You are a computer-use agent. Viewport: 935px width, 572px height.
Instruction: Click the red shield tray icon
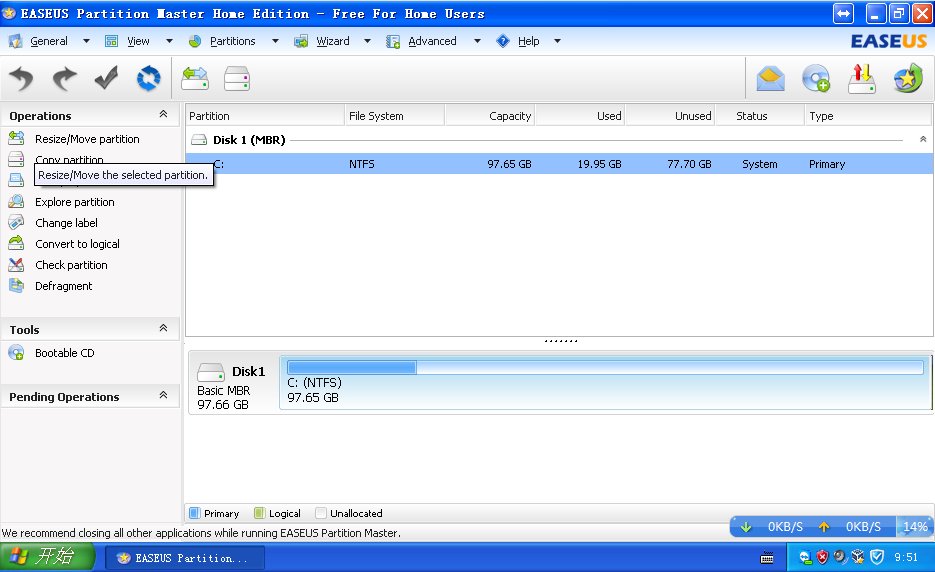coord(822,557)
